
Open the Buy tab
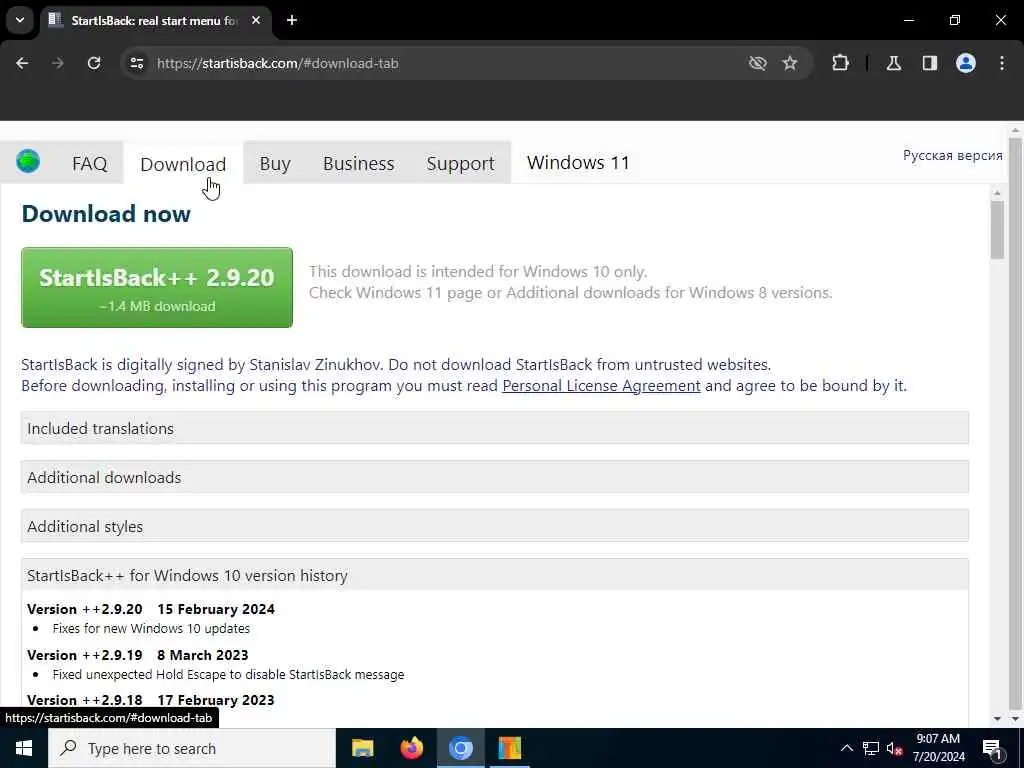[275, 163]
